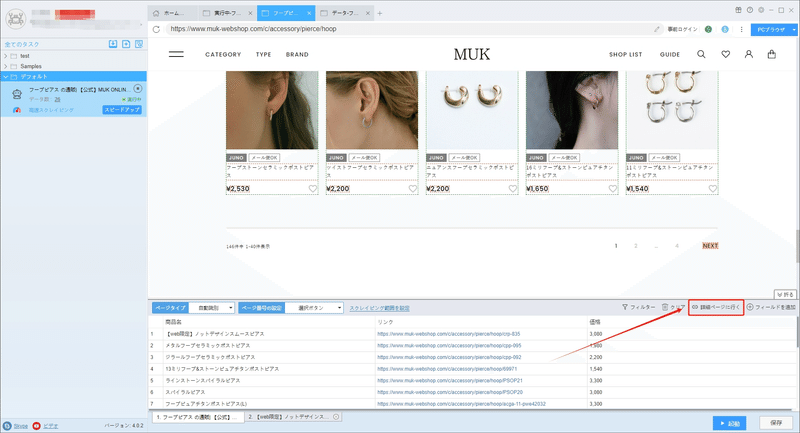The width and height of the screenshot is (800, 433).
Task: Click the 保存 save button
Action: pos(776,423)
